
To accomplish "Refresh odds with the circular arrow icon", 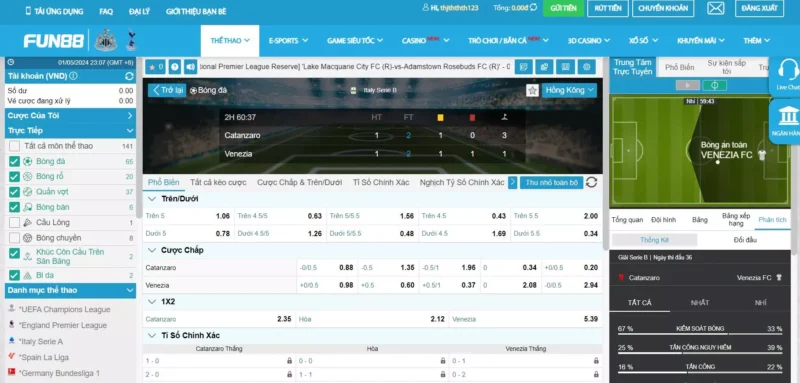I will tap(591, 182).
